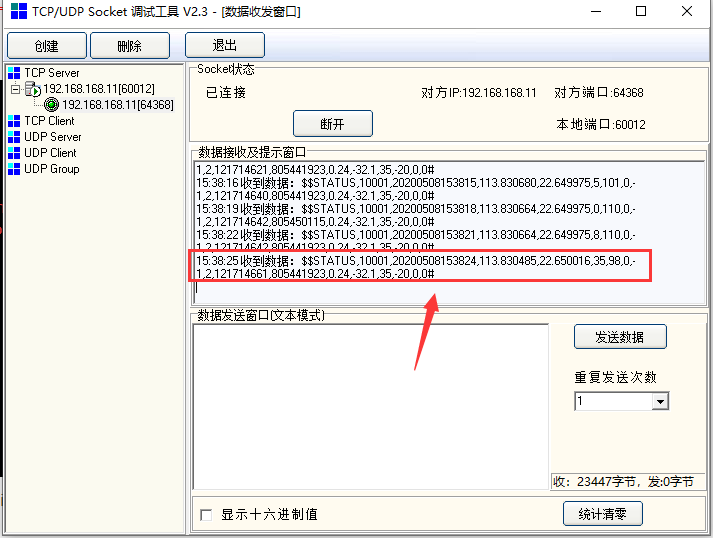Click the server icon beside 192.168.168.11[60012]
Image resolution: width=713 pixels, height=538 pixels.
33,89
